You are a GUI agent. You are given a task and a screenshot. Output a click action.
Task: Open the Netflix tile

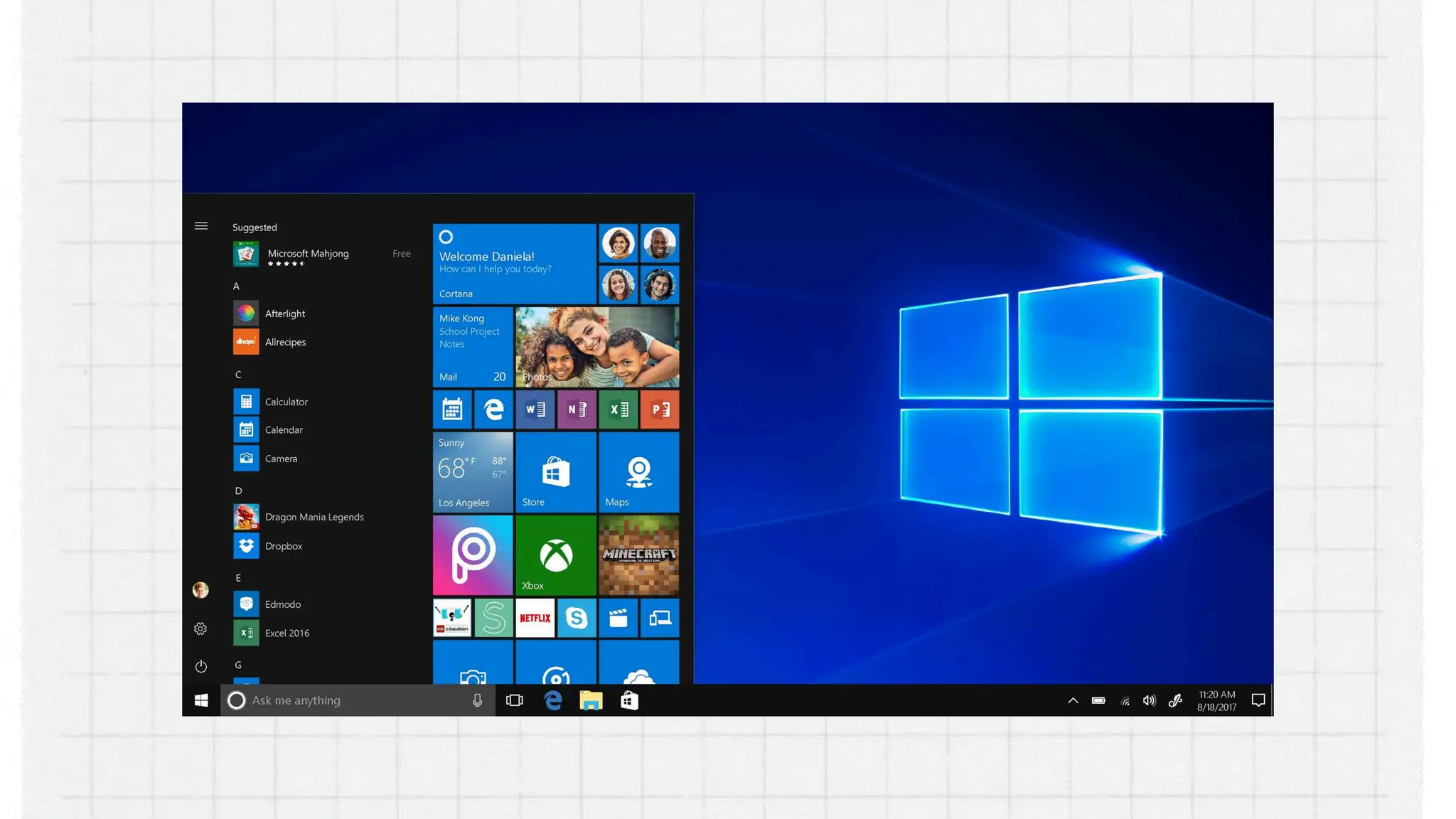pyautogui.click(x=535, y=618)
